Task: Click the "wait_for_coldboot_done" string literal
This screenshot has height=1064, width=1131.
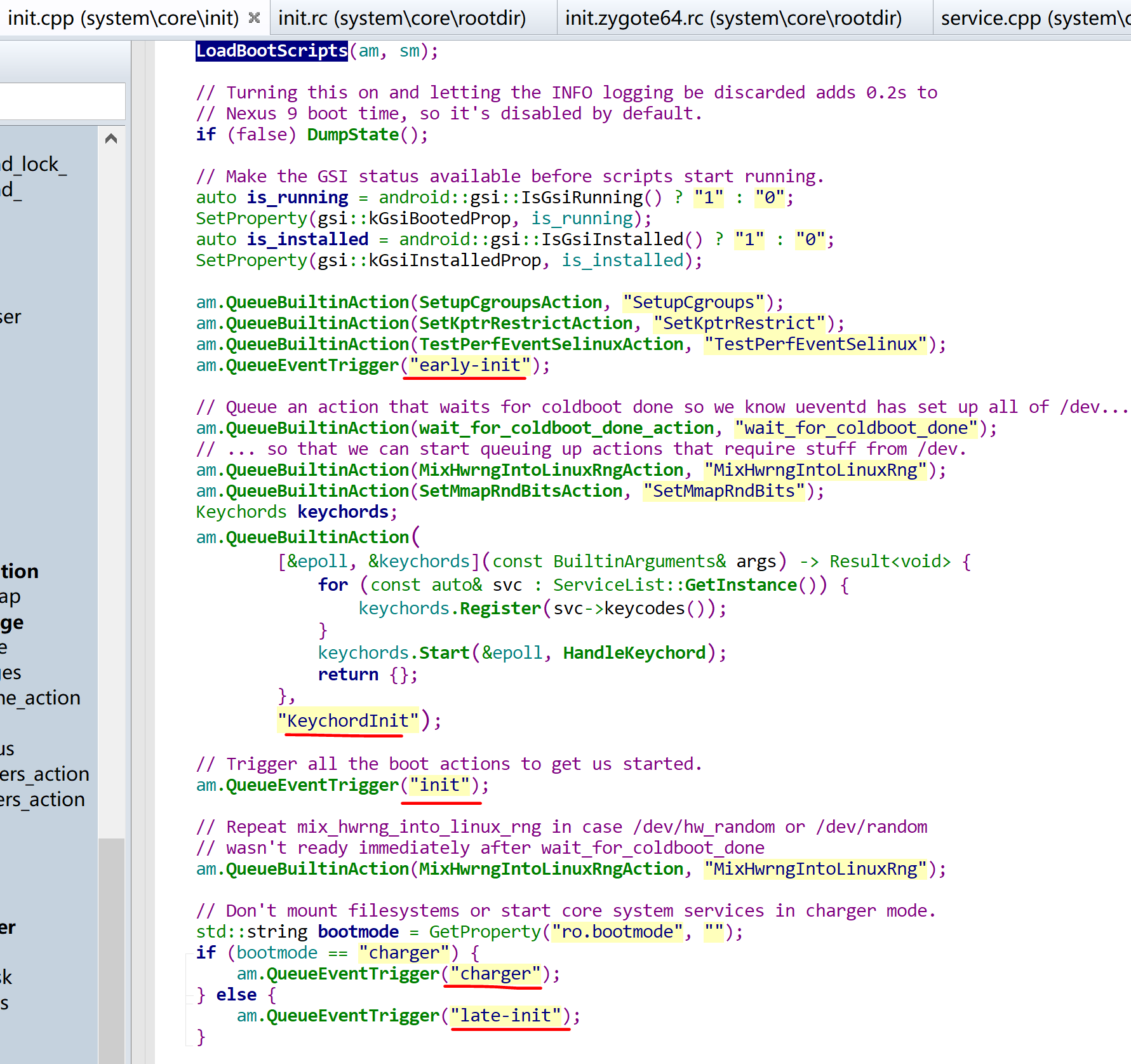Action: coord(856,428)
